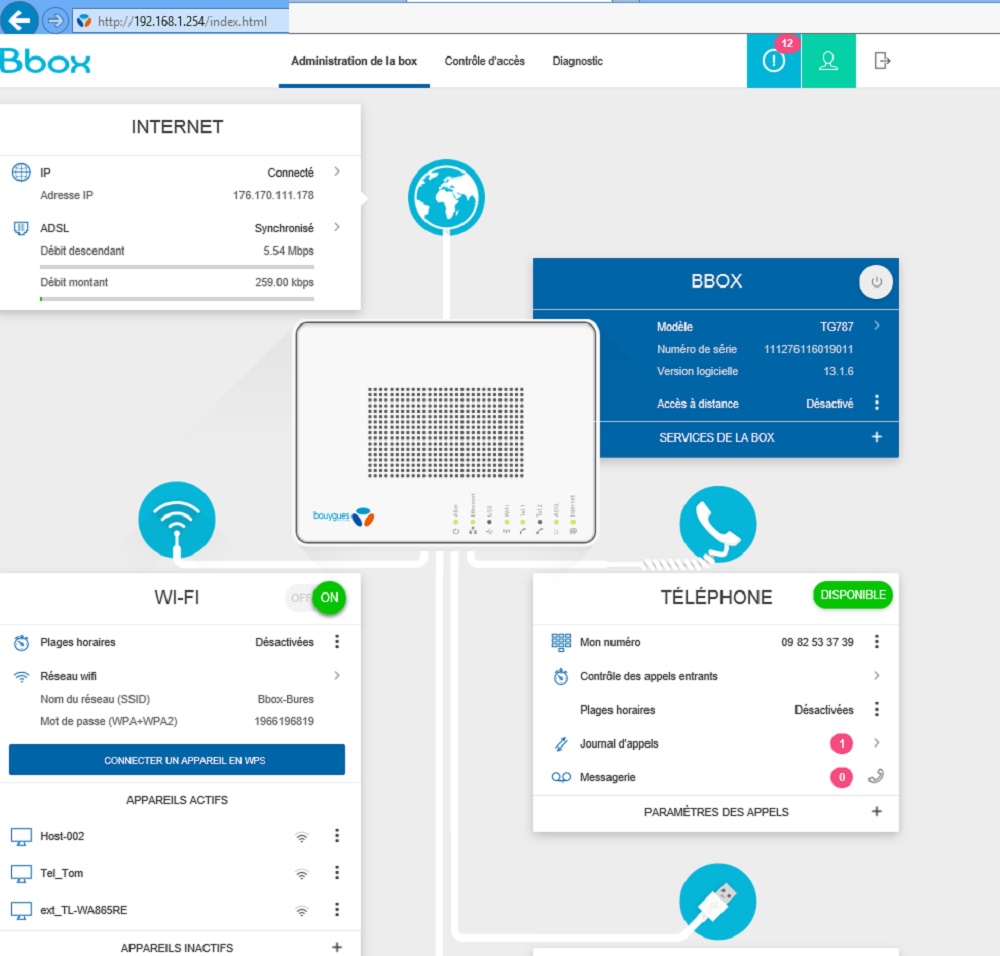Switch to Contrôle d'accès tab
The height and width of the screenshot is (956, 1000).
pyautogui.click(x=484, y=61)
